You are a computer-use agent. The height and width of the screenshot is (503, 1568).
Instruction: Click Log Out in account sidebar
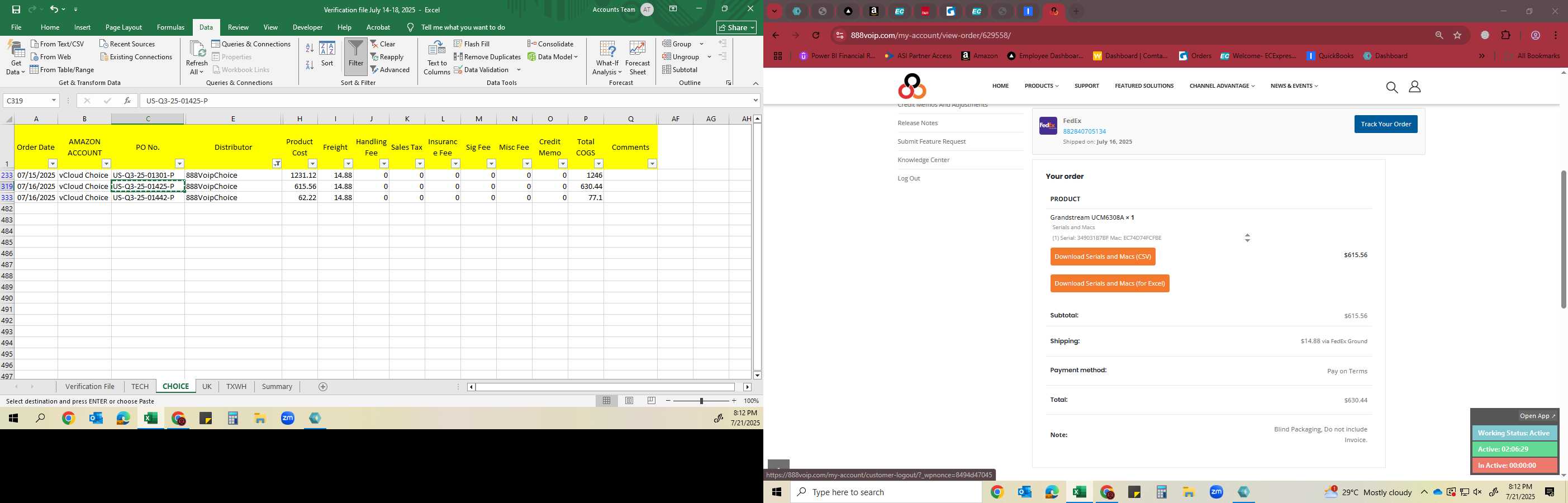908,178
